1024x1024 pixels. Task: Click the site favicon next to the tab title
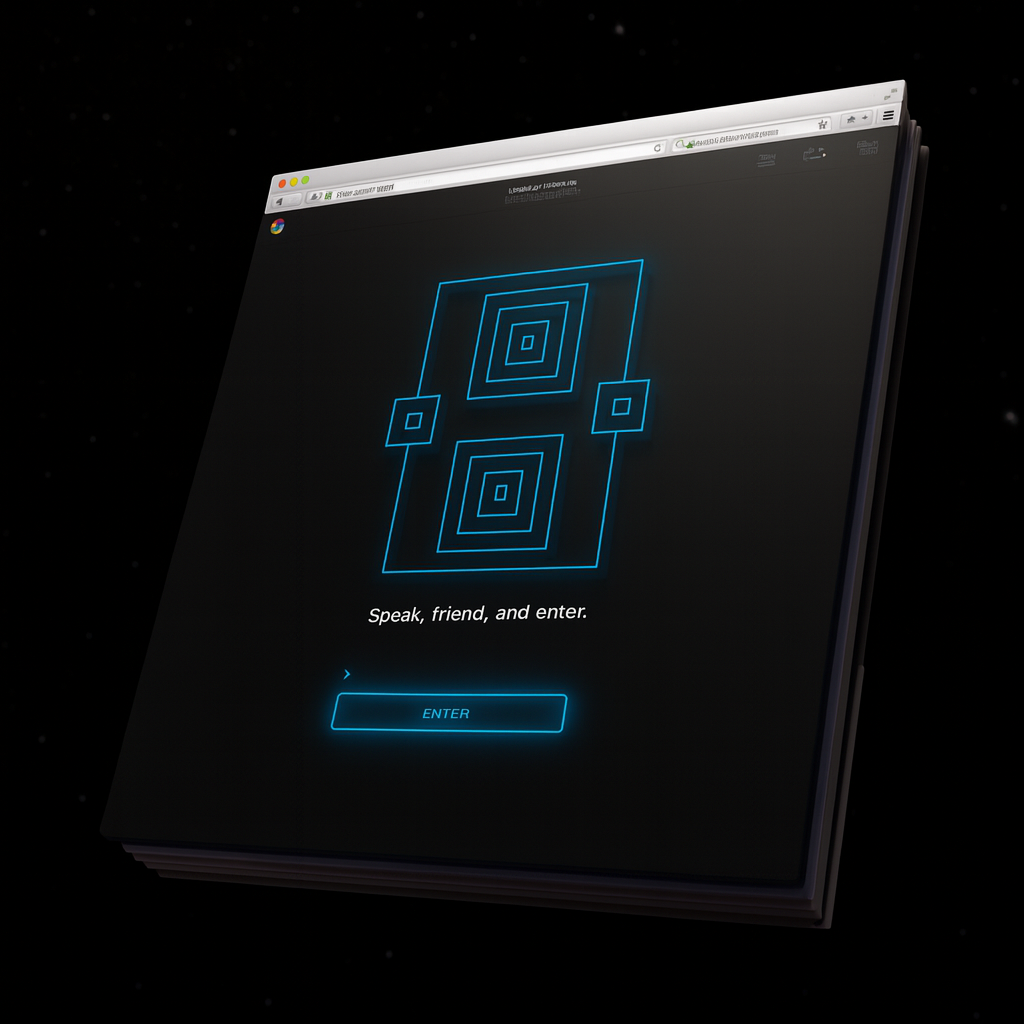point(328,194)
